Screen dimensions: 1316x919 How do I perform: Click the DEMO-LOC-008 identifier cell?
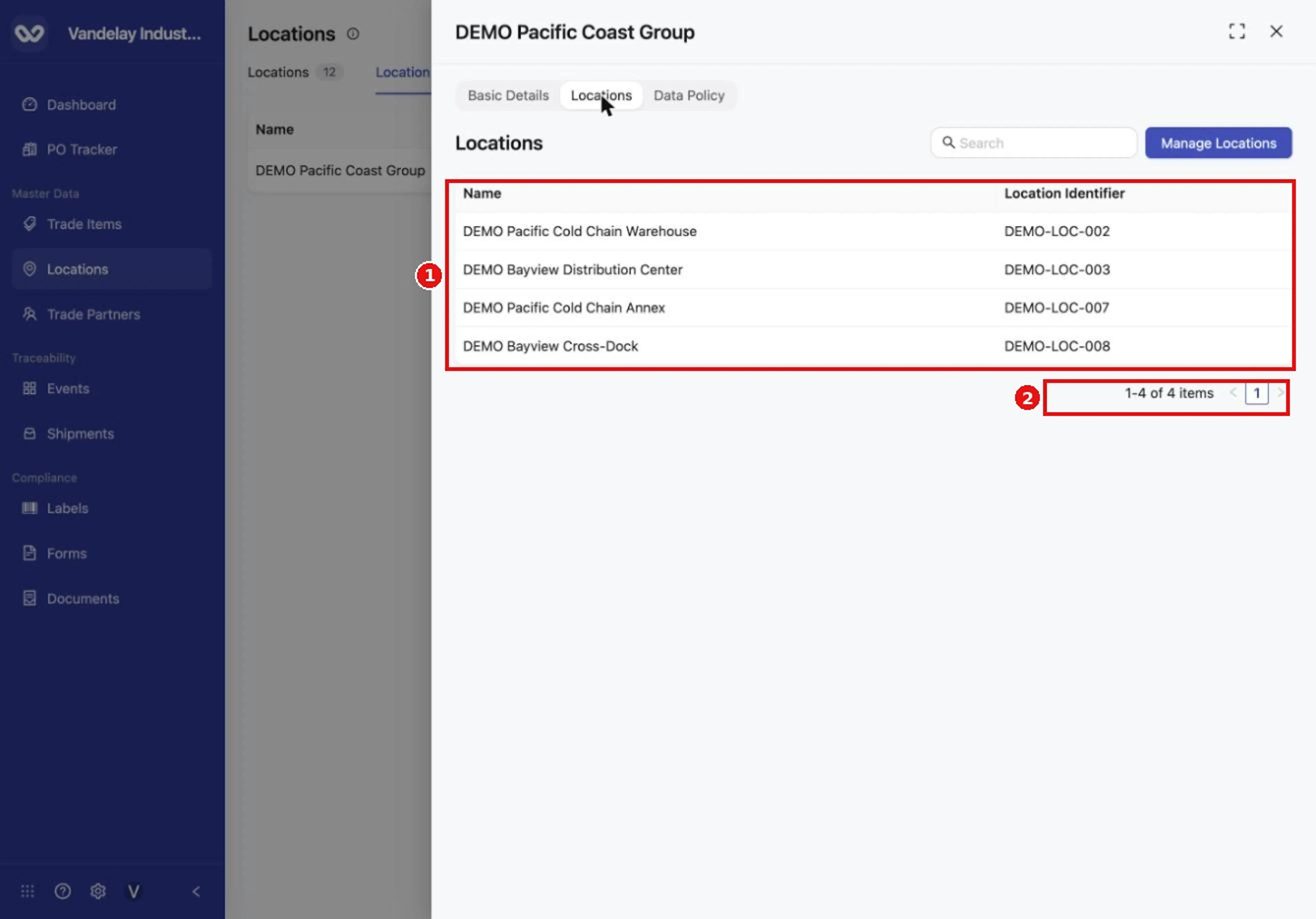pos(1057,347)
